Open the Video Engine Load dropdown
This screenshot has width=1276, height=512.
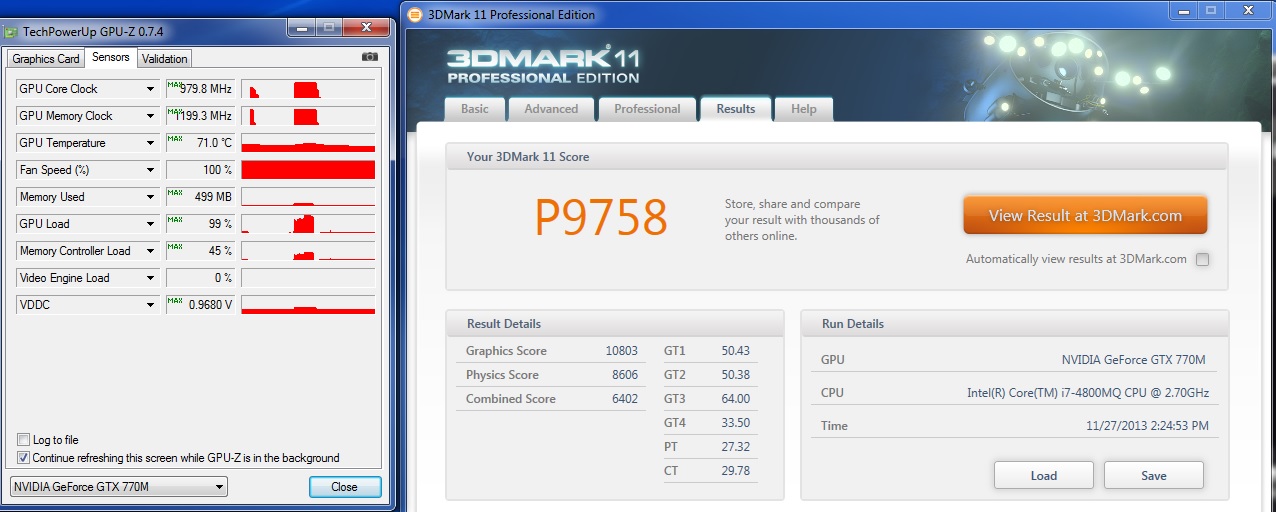[x=151, y=278]
